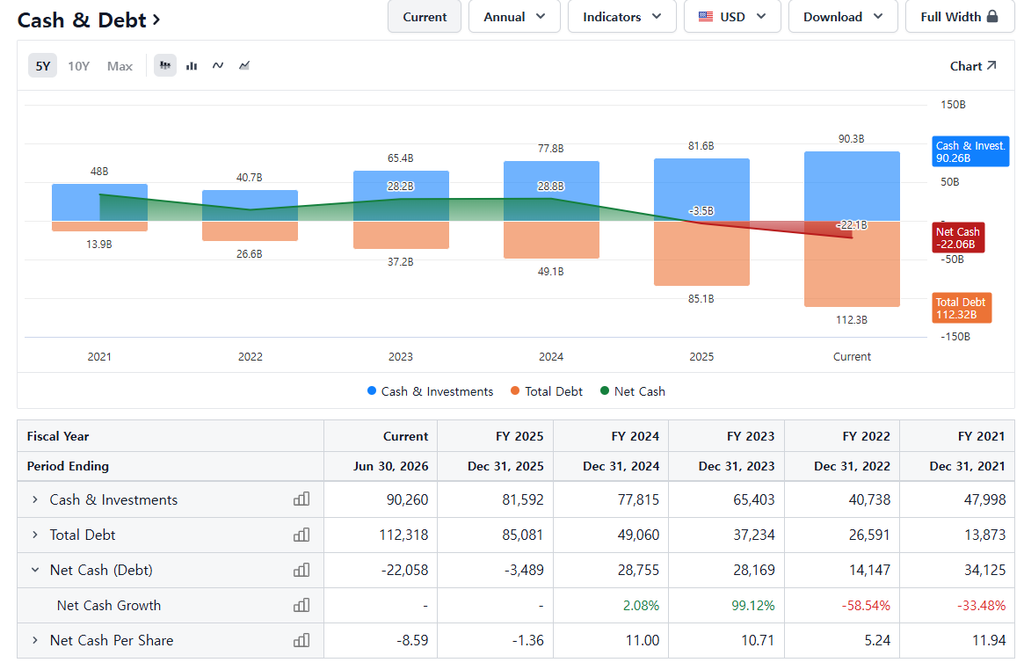Viewport: 1024px width, 664px height.
Task: Open the Annual period dropdown
Action: coord(514,17)
